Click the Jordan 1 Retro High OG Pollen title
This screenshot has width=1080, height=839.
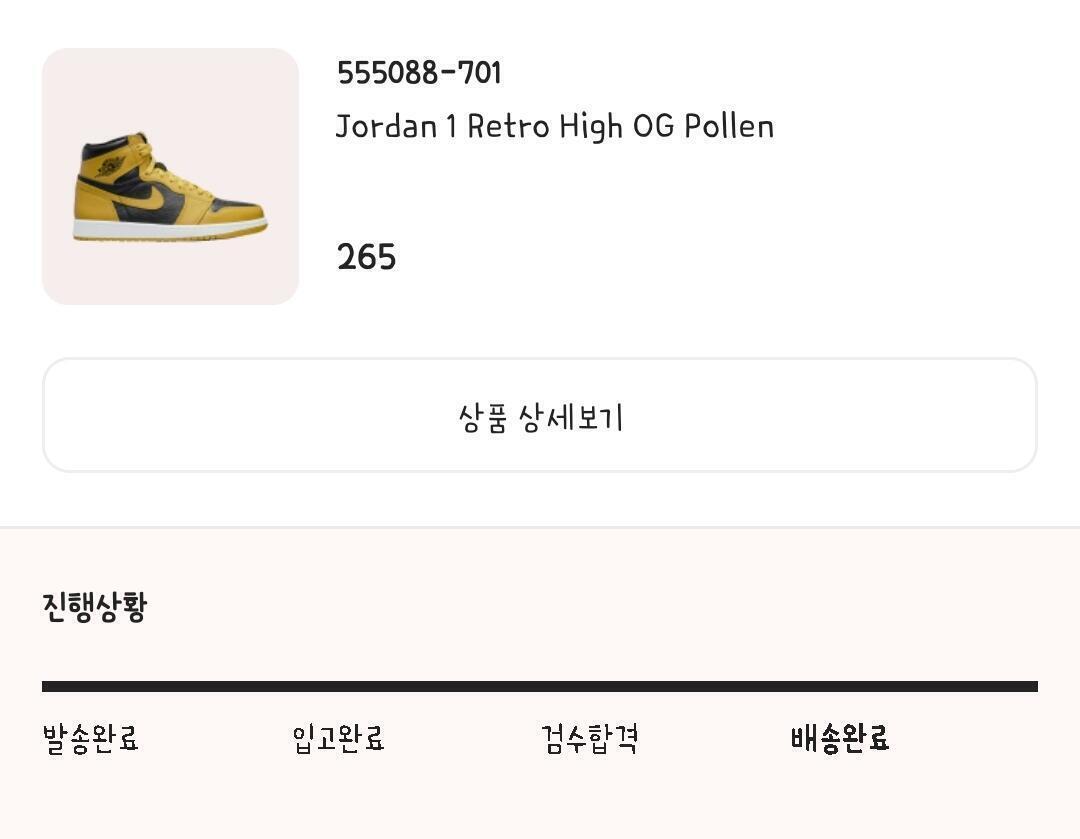[x=554, y=127]
